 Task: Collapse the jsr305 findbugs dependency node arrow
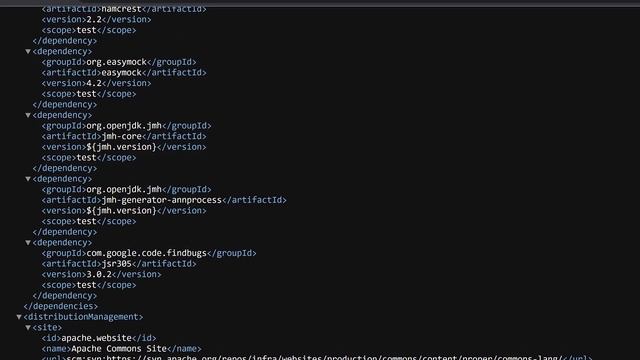coord(28,242)
